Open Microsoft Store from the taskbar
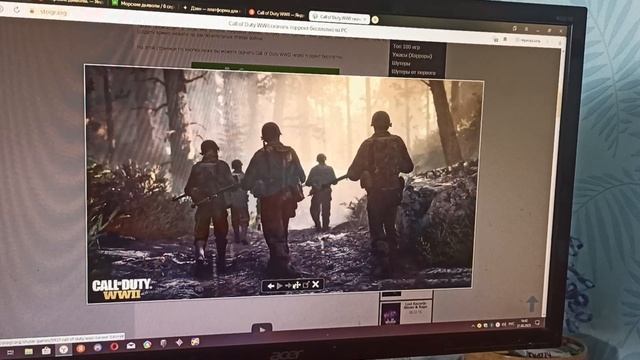The width and height of the screenshot is (640, 360). [46, 350]
